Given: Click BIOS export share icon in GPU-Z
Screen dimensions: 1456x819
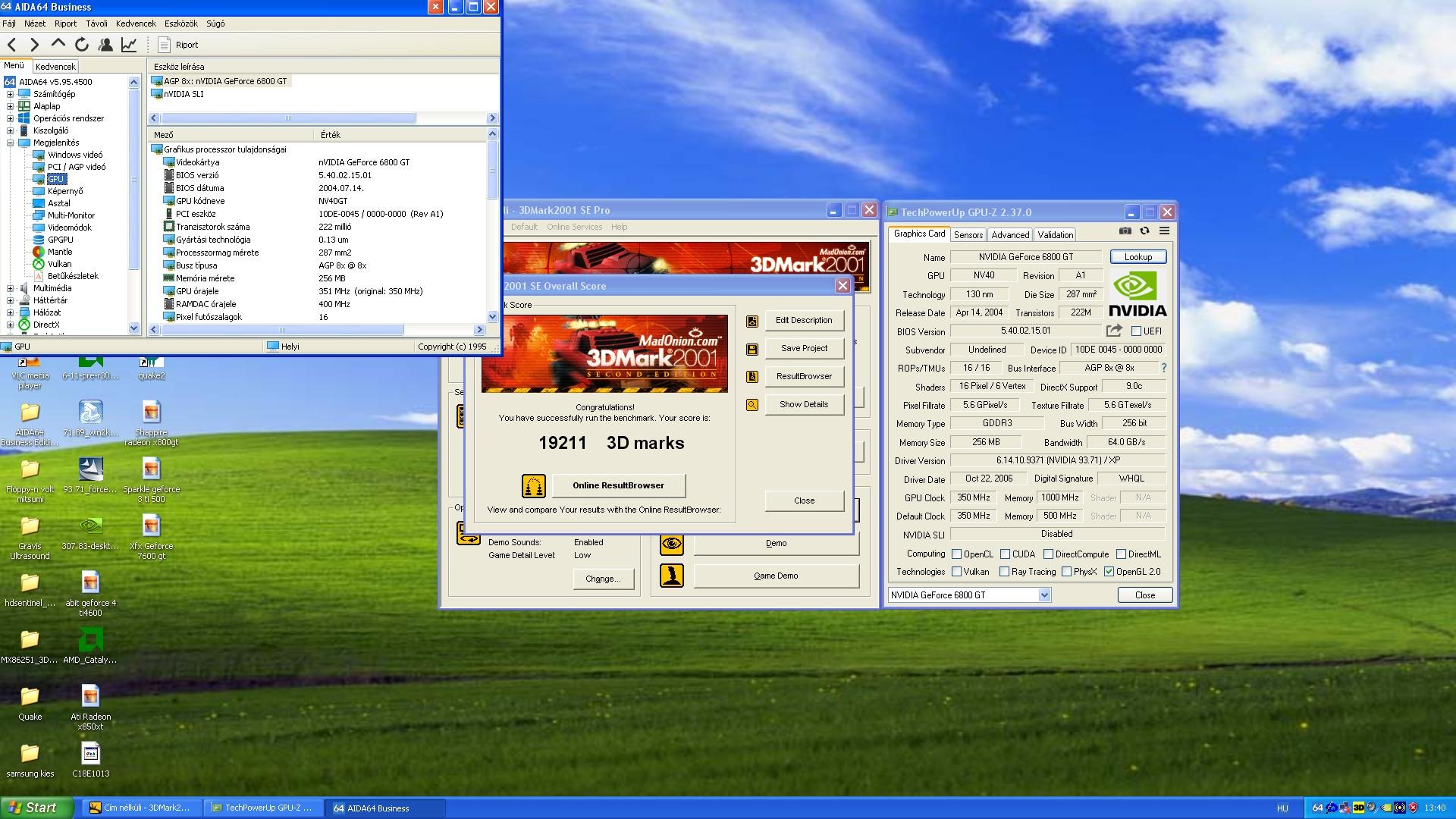Looking at the screenshot, I should 1113,331.
